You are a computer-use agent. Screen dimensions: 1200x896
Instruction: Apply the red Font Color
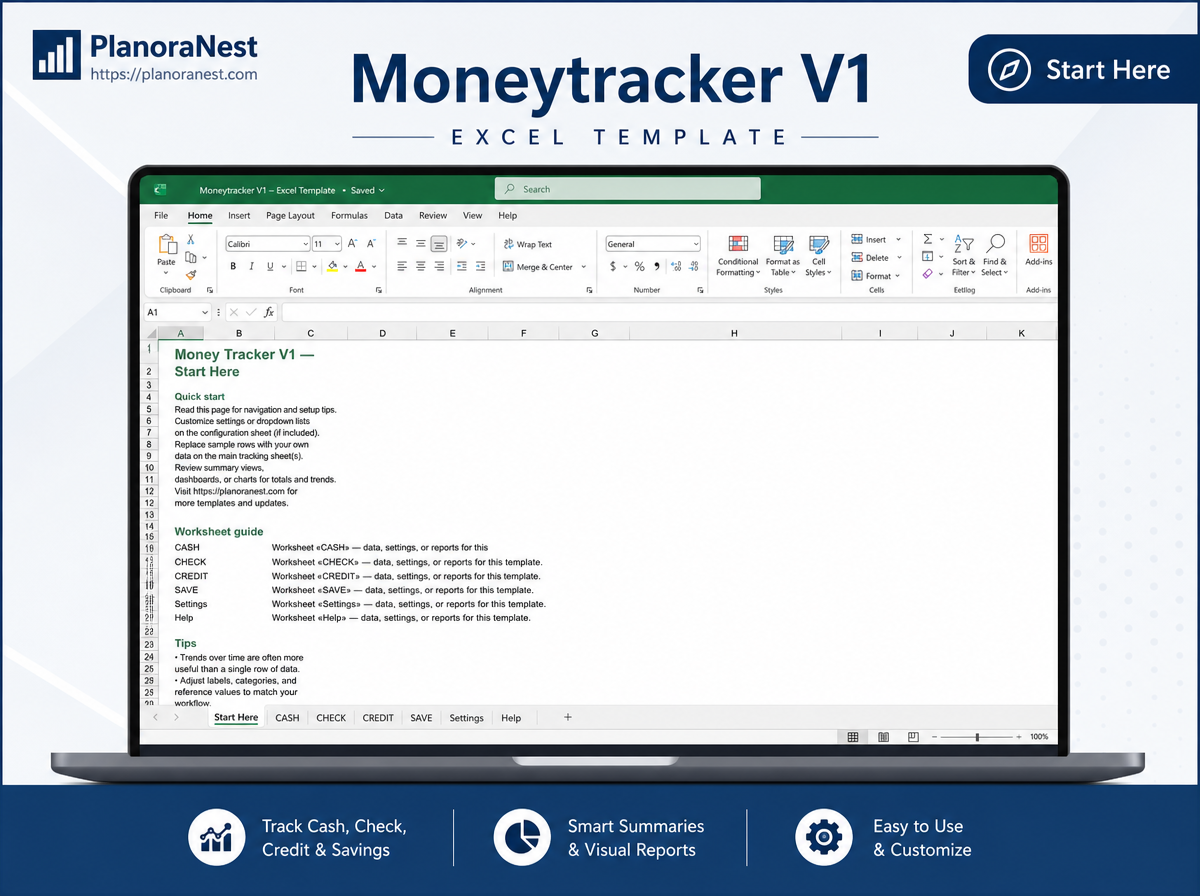[361, 267]
